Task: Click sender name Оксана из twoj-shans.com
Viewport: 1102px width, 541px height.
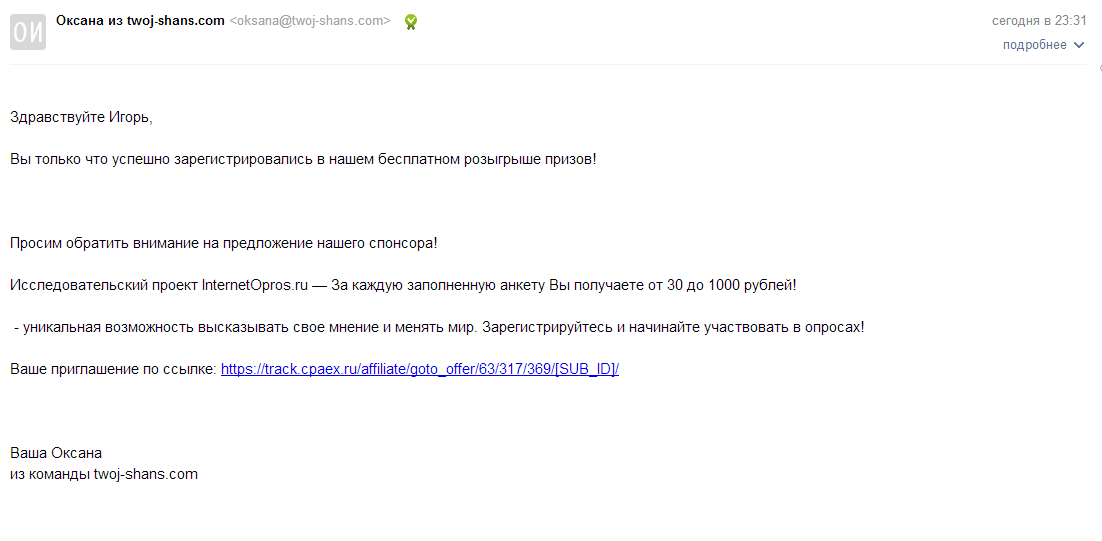Action: pyautogui.click(x=140, y=21)
